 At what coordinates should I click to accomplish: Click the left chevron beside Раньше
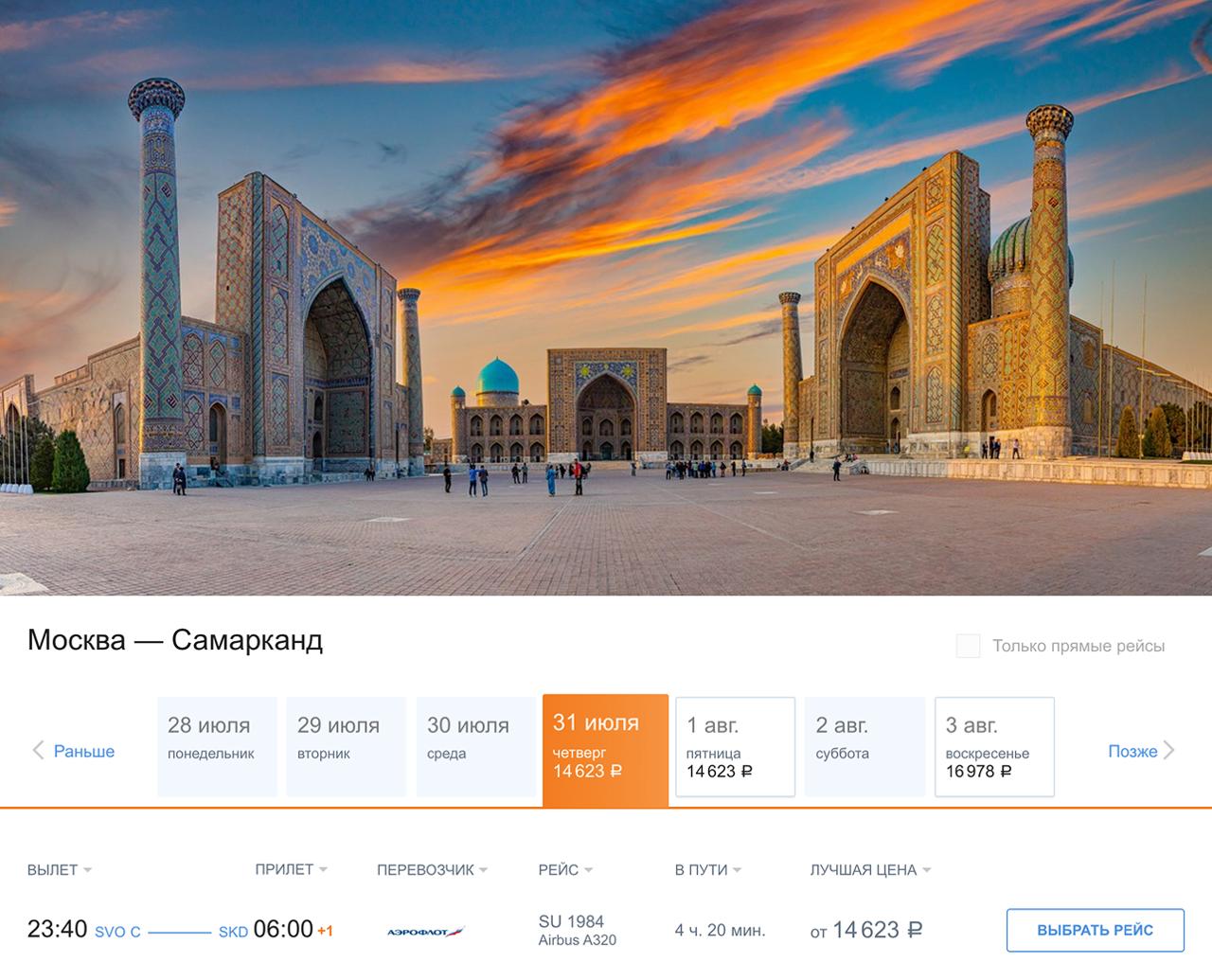pos(38,751)
